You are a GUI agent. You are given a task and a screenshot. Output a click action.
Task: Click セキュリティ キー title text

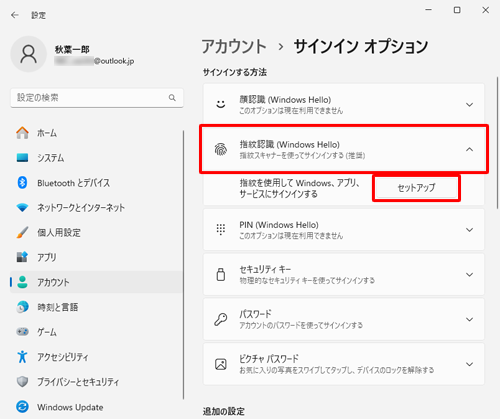(265, 269)
